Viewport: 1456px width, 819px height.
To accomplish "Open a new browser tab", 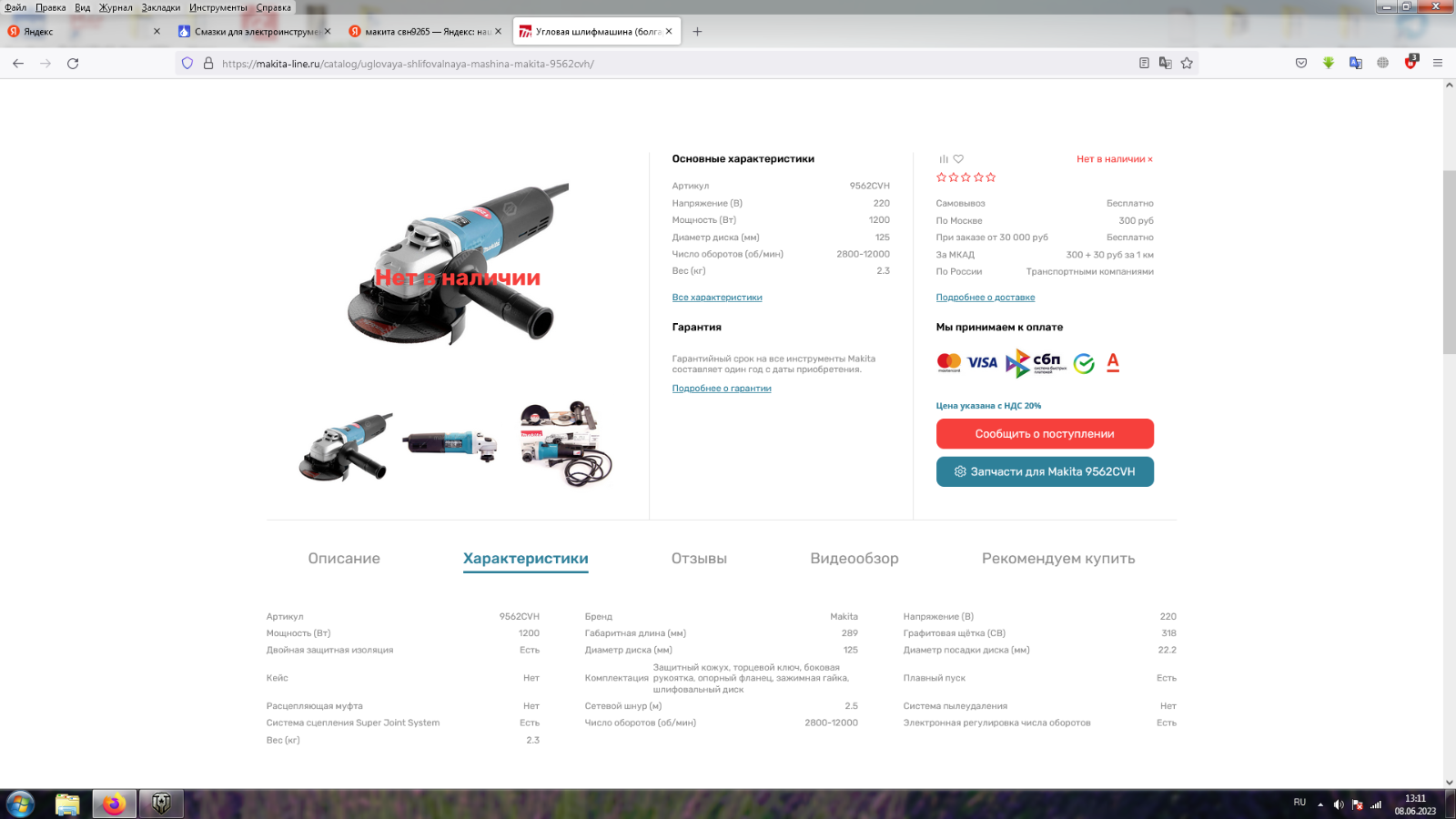I will click(697, 32).
